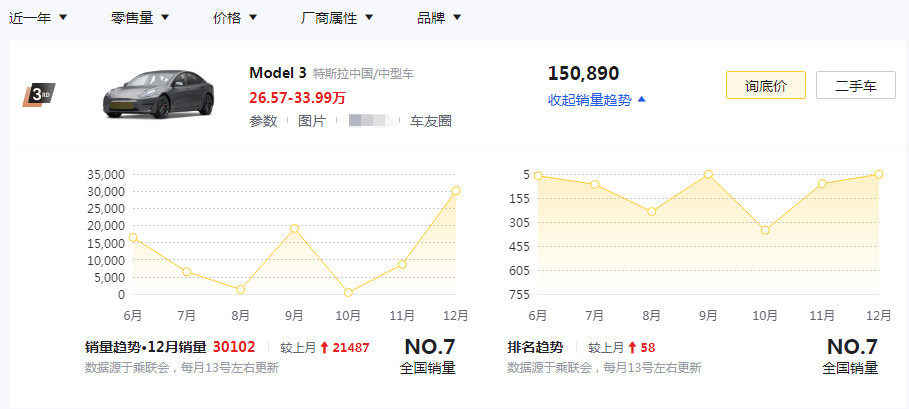Click red up arrow beside 58
This screenshot has height=409, width=909.
(x=632, y=348)
